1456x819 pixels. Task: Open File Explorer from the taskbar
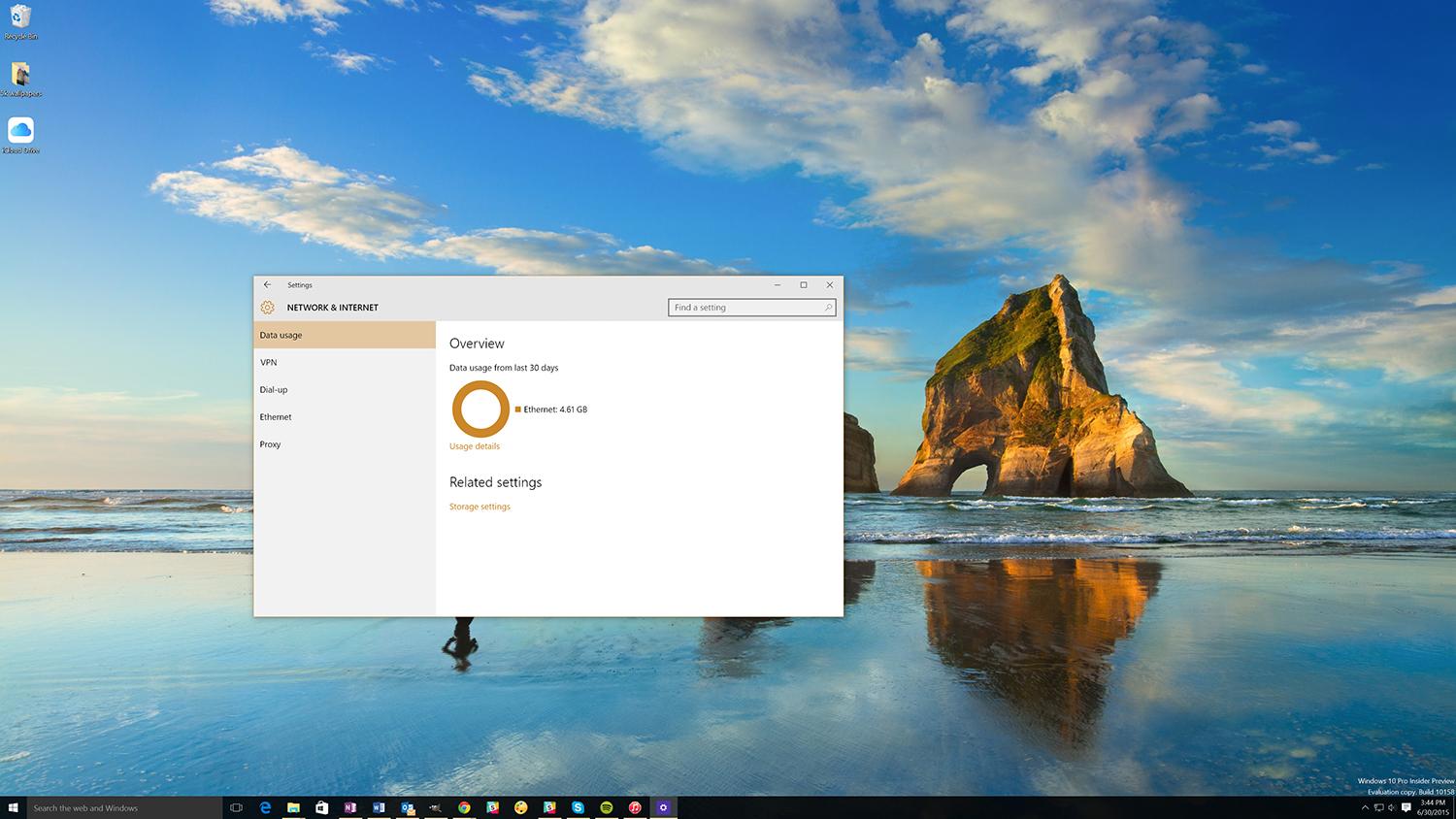tap(293, 807)
